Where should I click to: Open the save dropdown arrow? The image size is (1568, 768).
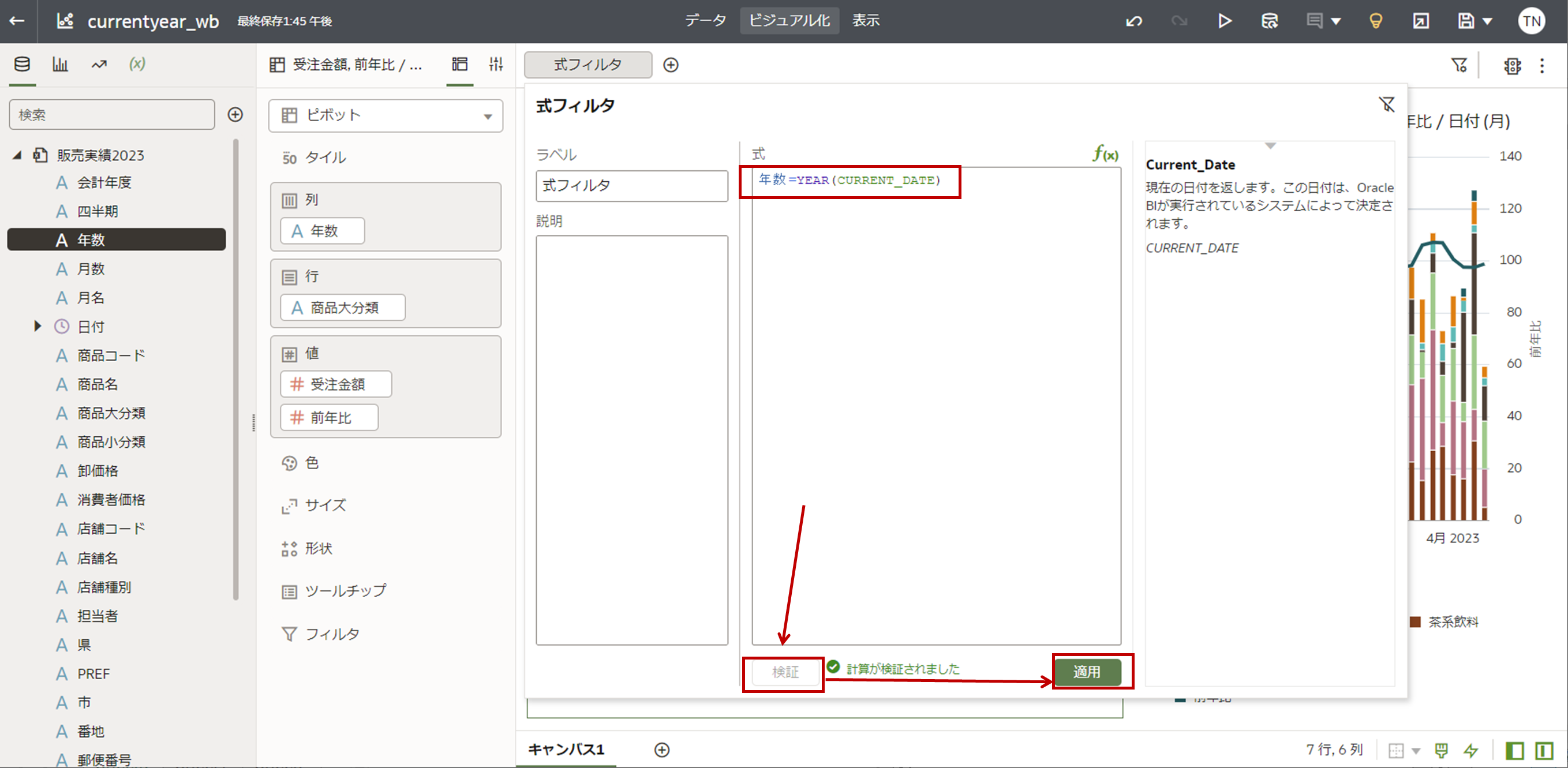[x=1487, y=21]
